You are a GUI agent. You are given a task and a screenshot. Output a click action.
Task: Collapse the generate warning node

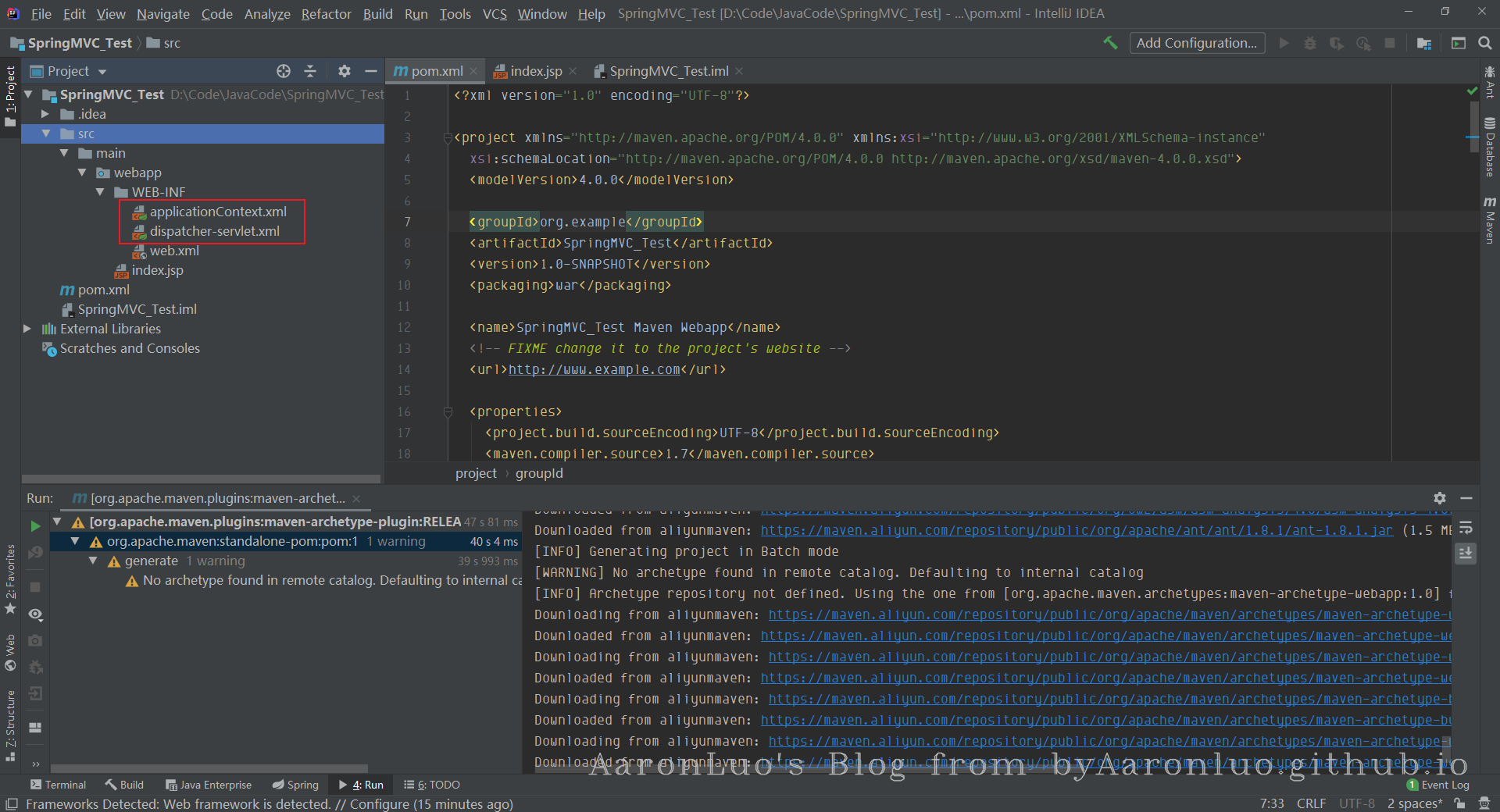pos(93,561)
